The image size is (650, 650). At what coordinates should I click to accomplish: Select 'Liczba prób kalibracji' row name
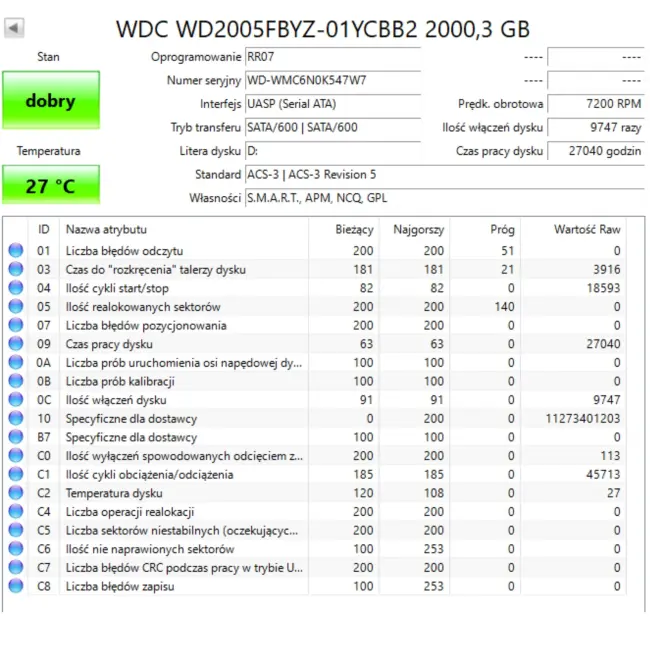tap(120, 381)
